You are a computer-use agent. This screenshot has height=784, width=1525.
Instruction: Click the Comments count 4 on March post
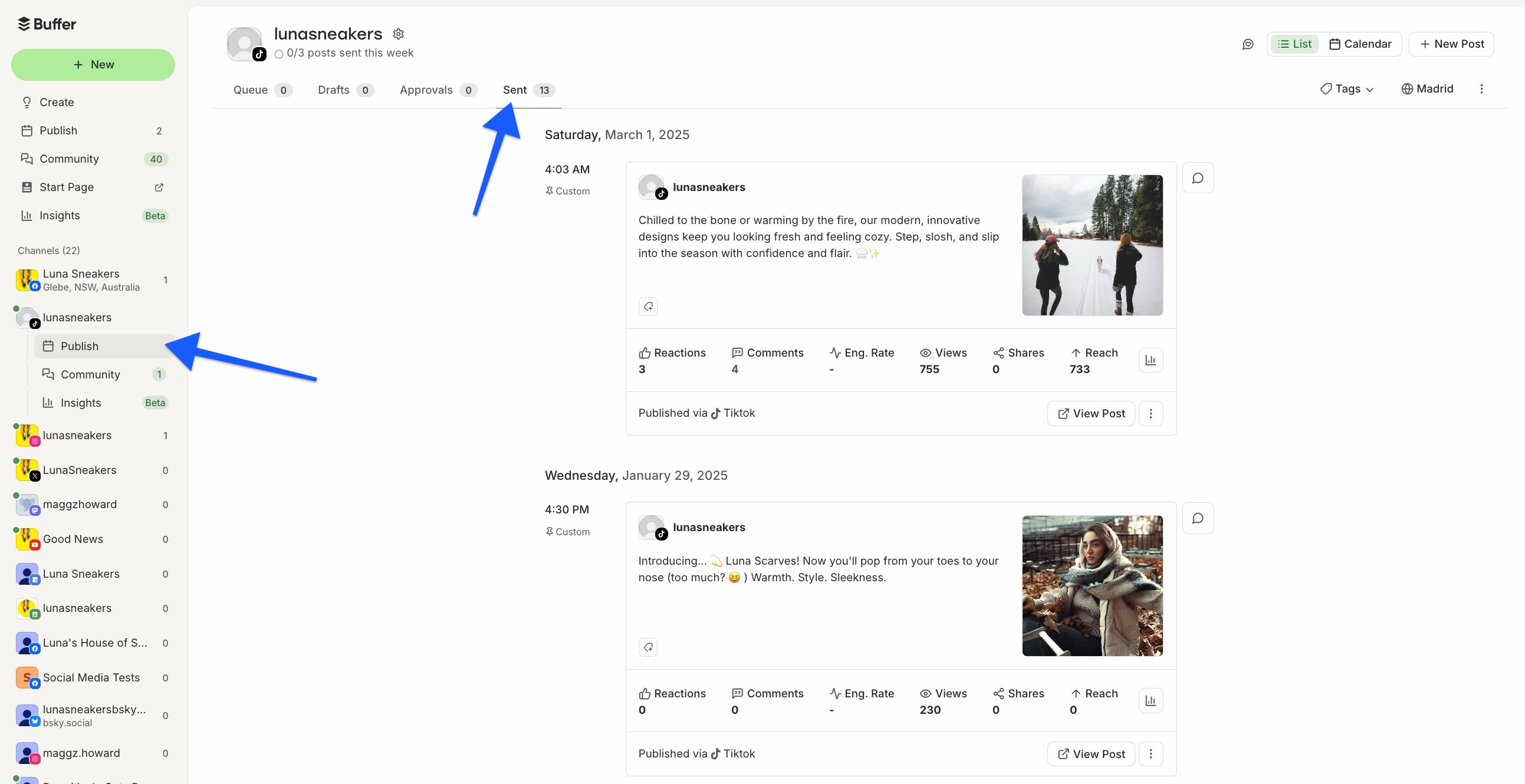(735, 369)
